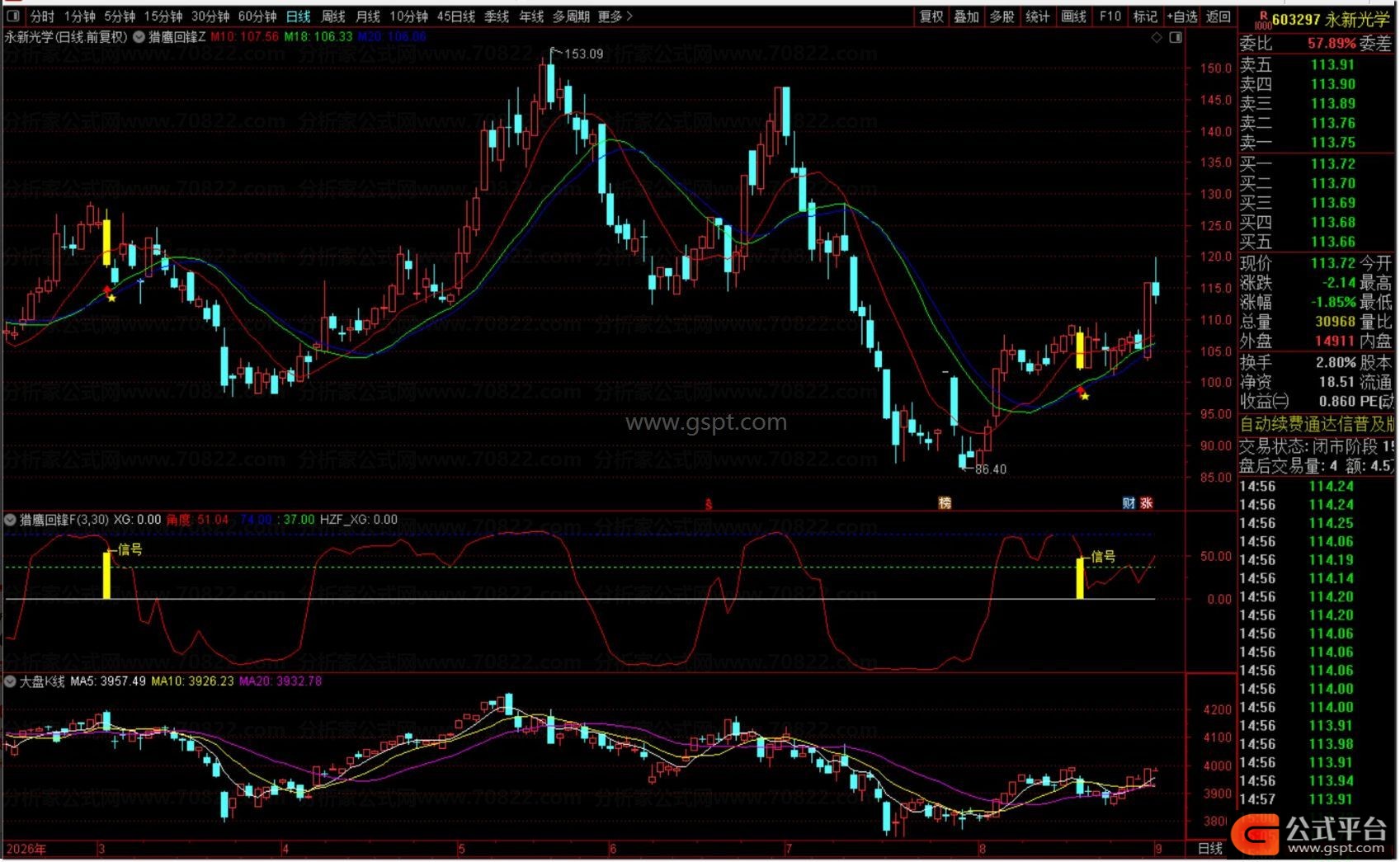
Task: Click the 财 marker icon below the chart
Action: click(x=1129, y=502)
